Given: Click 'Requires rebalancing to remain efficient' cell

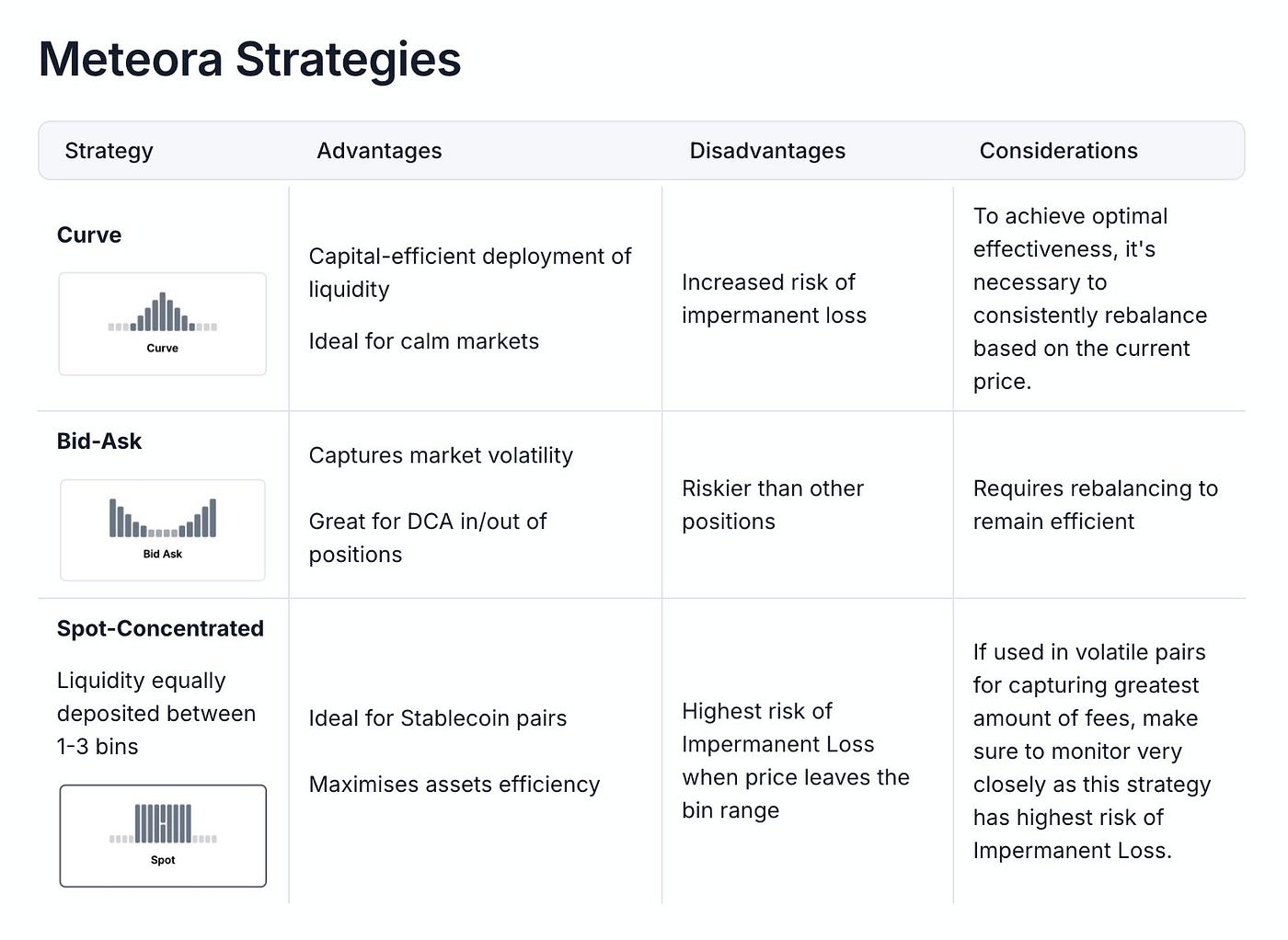Looking at the screenshot, I should pyautogui.click(x=1095, y=505).
